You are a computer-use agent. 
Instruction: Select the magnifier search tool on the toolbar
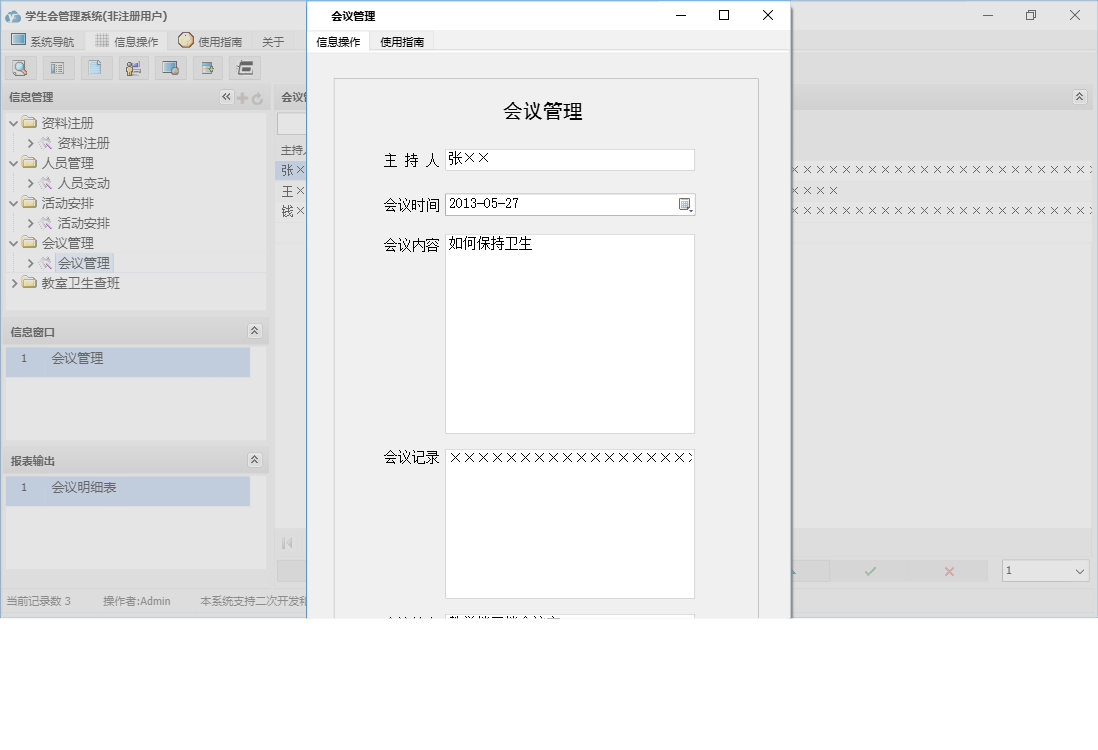click(20, 67)
